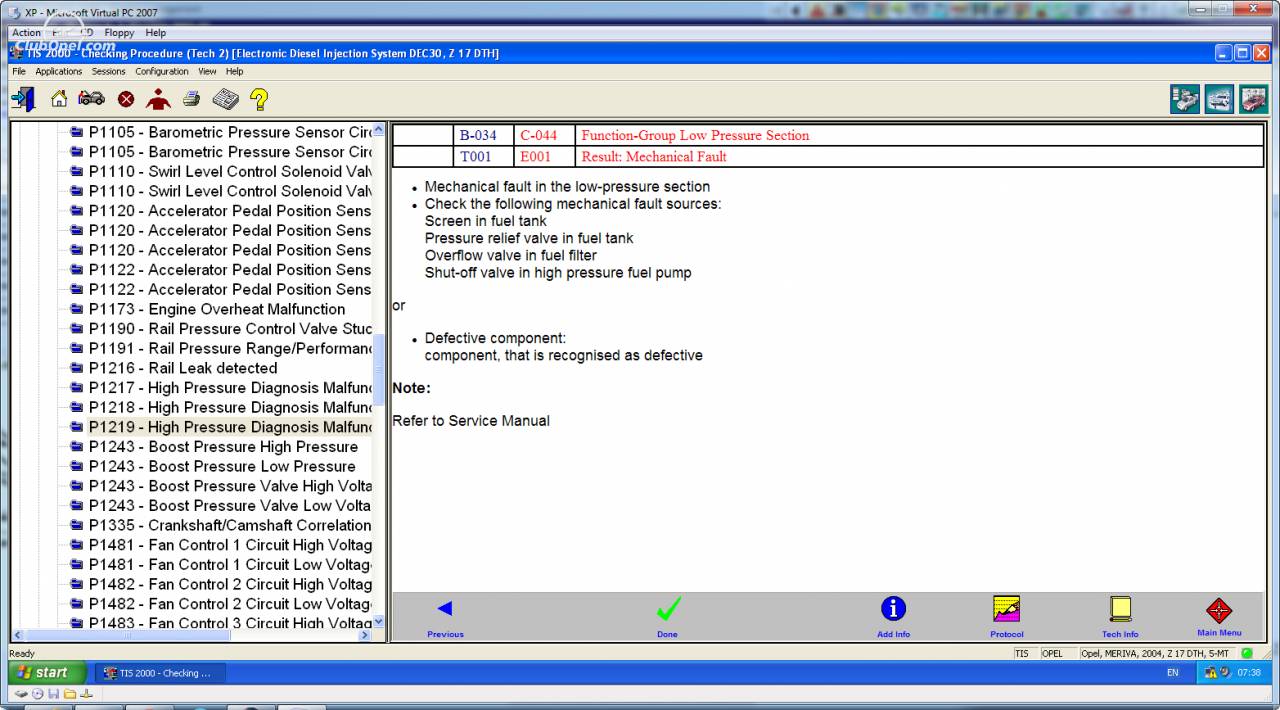This screenshot has height=710, width=1280.
Task: Click the Opel, MERIVA, 2004 status bar entry
Action: 1157,653
